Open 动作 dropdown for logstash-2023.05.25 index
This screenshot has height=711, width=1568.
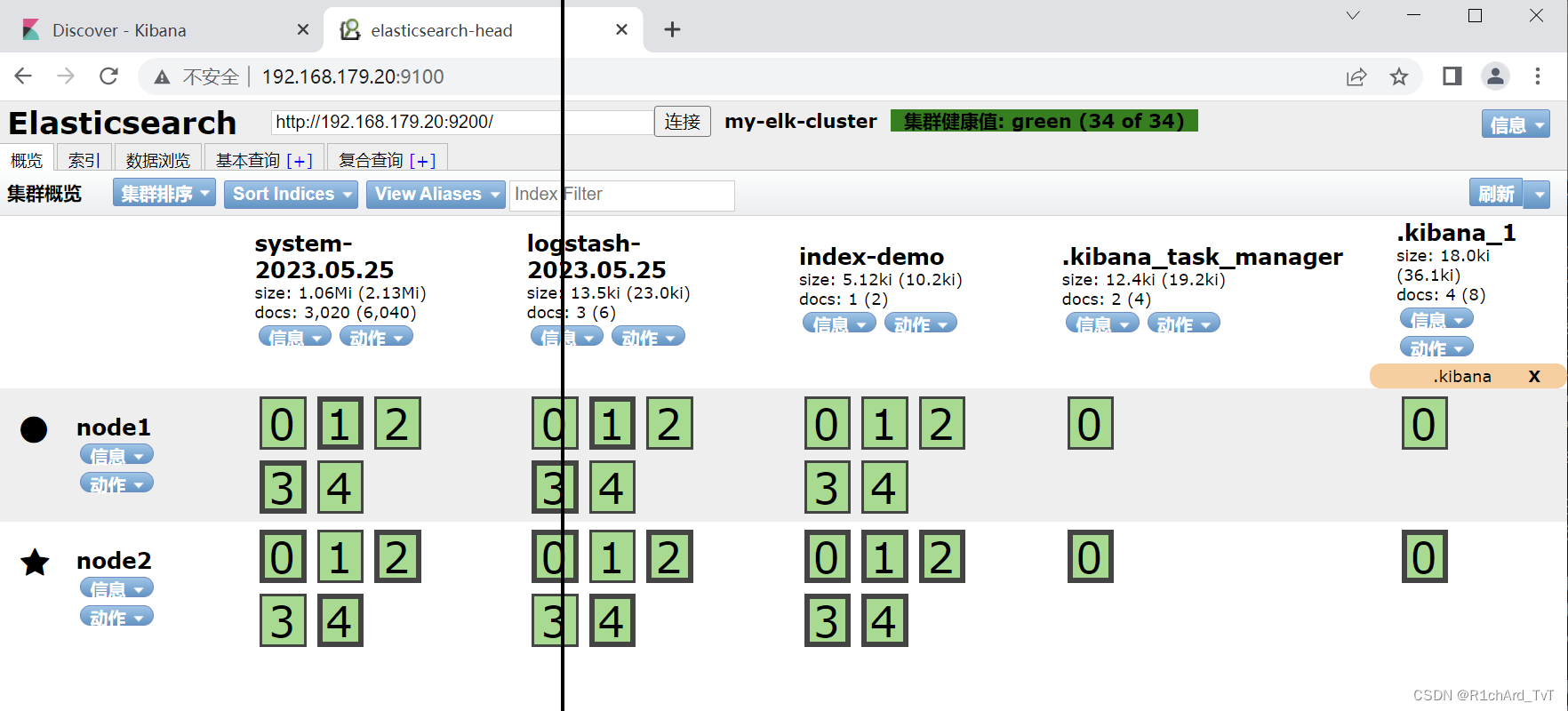(x=648, y=336)
